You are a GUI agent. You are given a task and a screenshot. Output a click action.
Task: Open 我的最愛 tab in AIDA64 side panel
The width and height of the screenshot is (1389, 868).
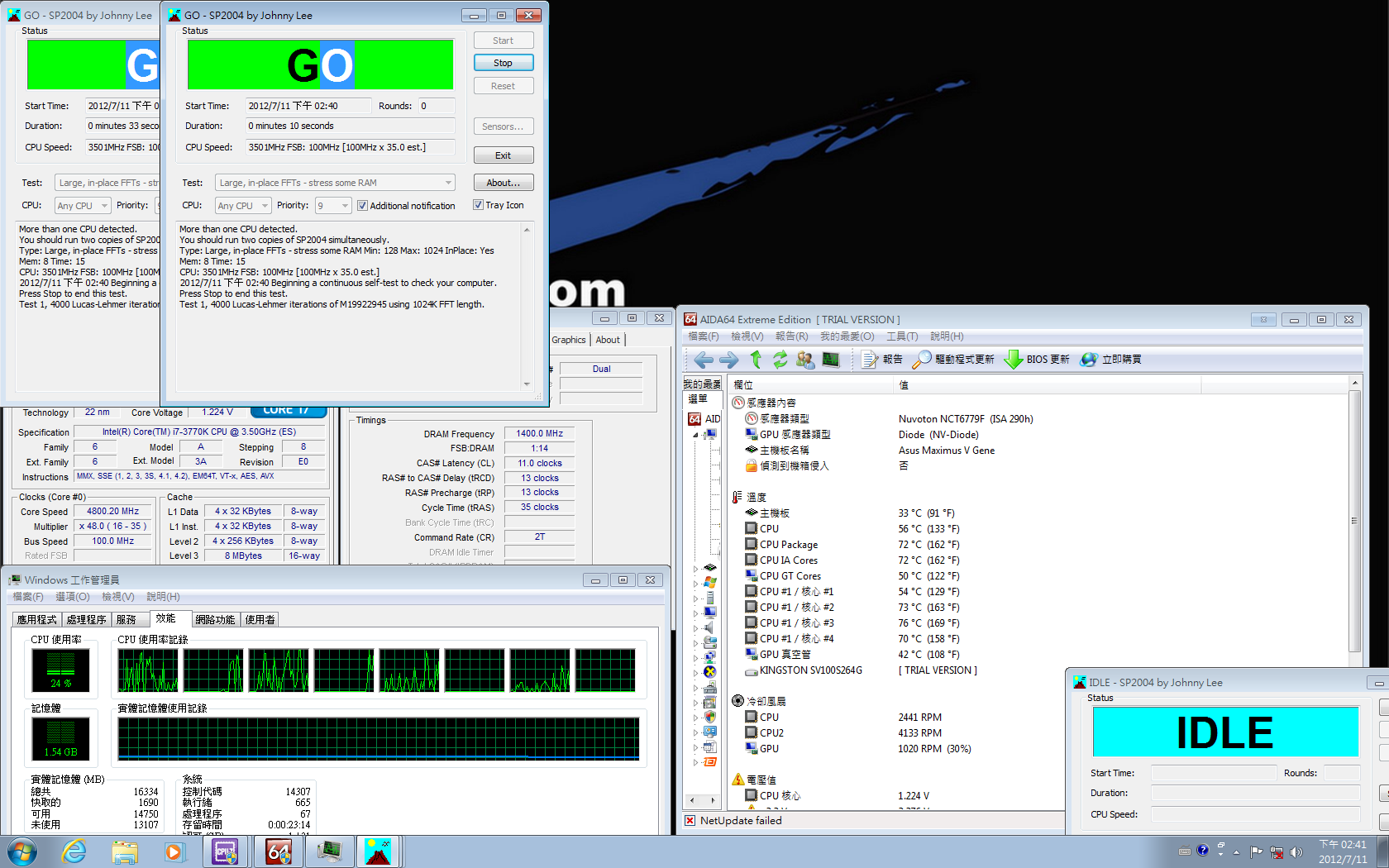[x=702, y=384]
